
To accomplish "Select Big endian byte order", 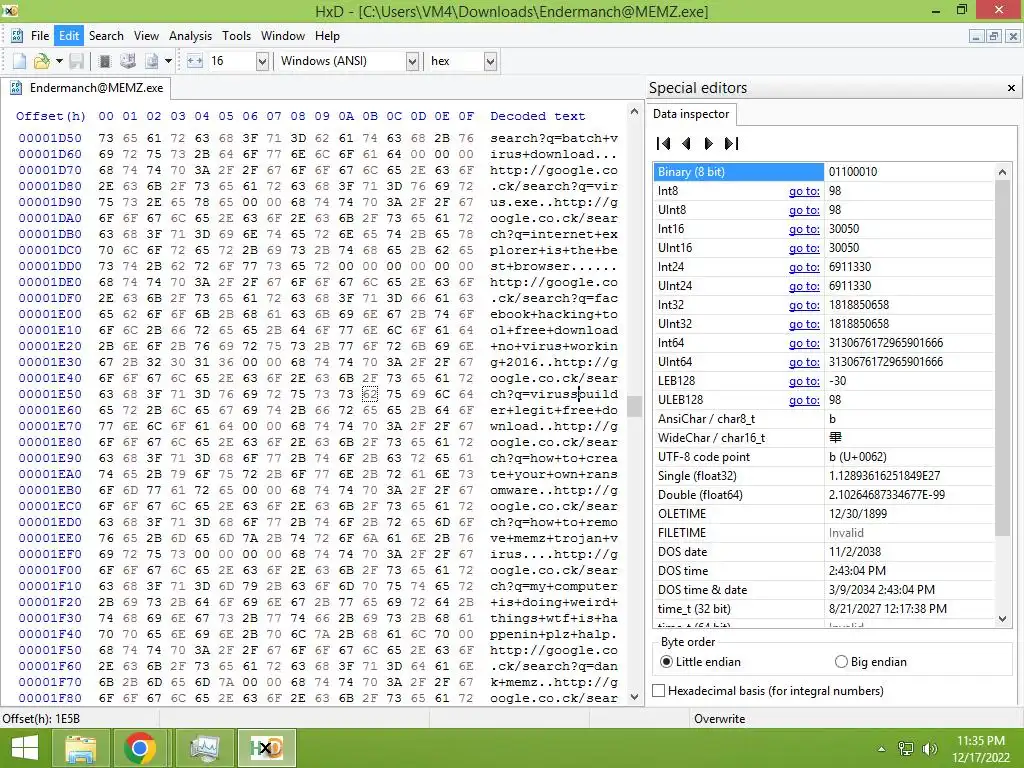I will 841,662.
